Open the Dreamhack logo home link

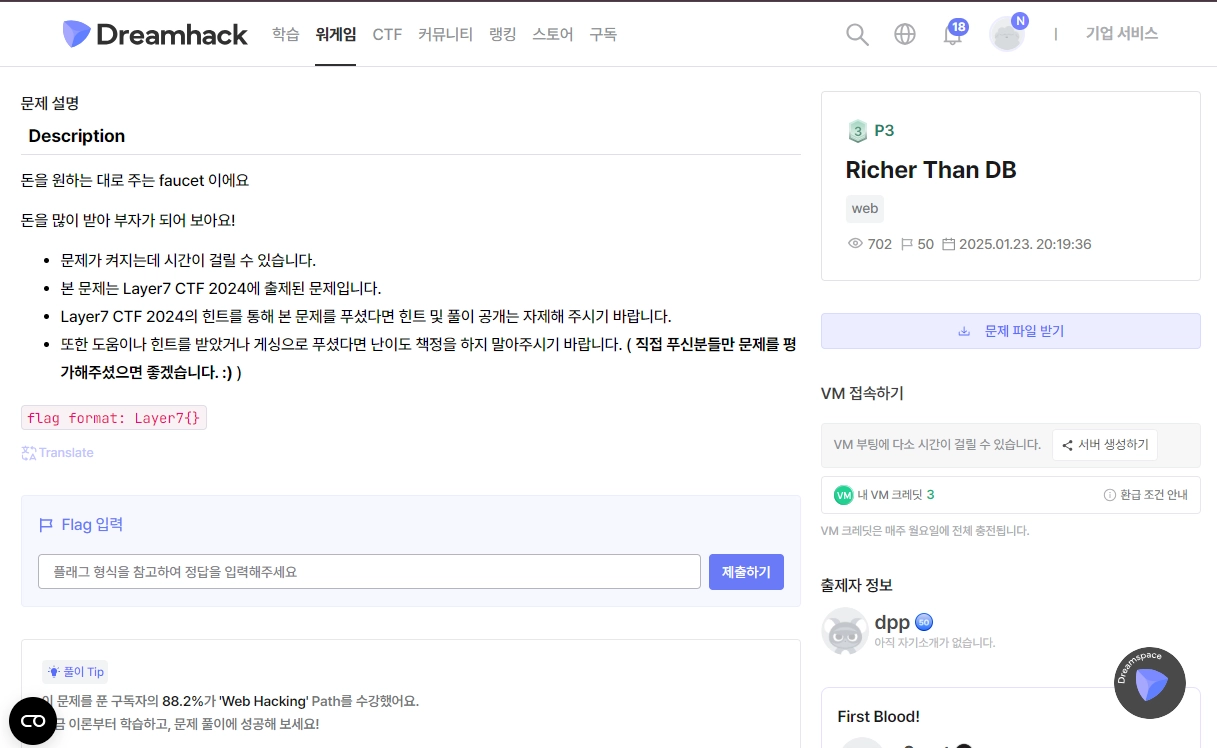pyautogui.click(x=155, y=34)
